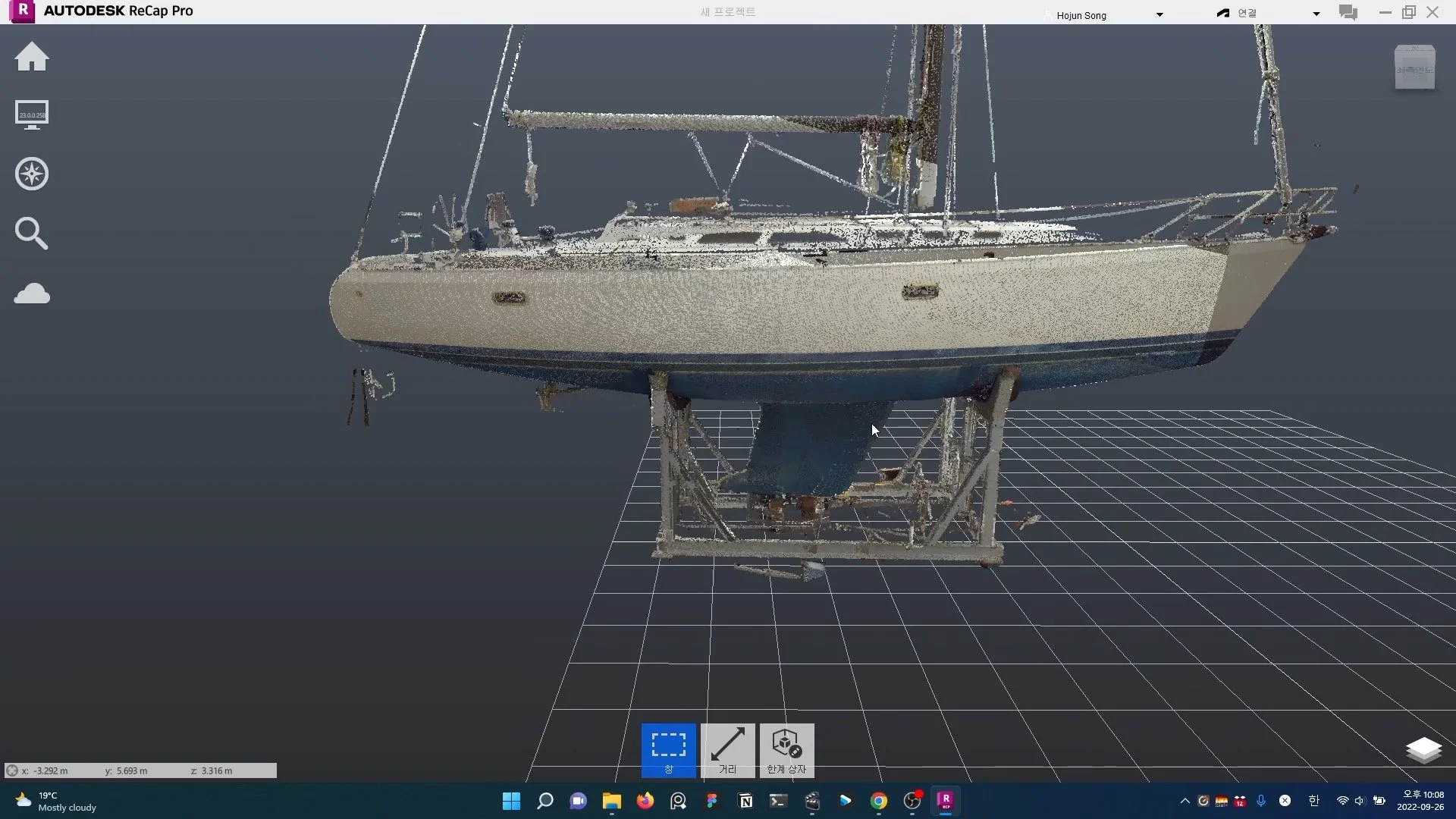Screen dimensions: 1456x819
Task: Click the Search magnifier icon in sidebar
Action: [32, 234]
